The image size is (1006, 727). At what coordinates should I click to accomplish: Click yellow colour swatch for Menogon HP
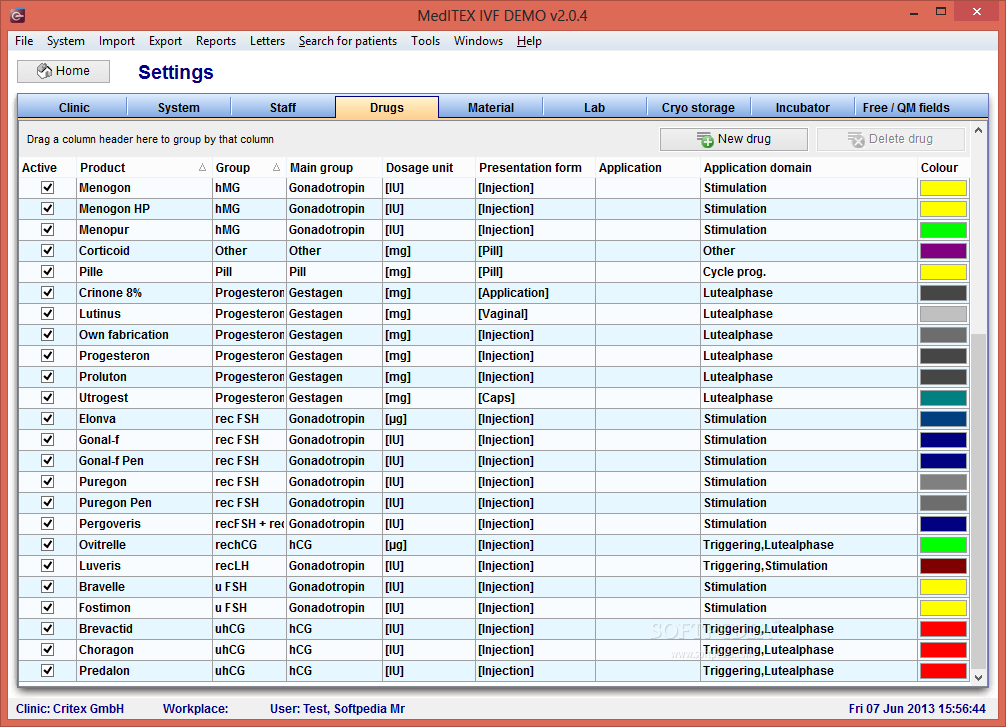click(x=943, y=209)
